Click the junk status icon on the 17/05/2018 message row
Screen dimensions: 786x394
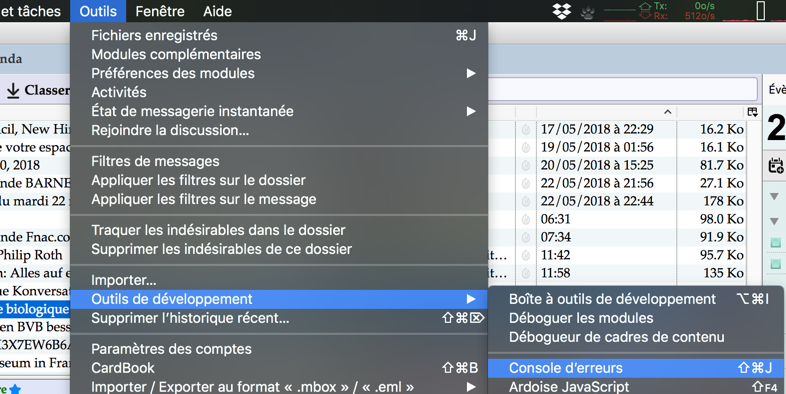[x=526, y=129]
